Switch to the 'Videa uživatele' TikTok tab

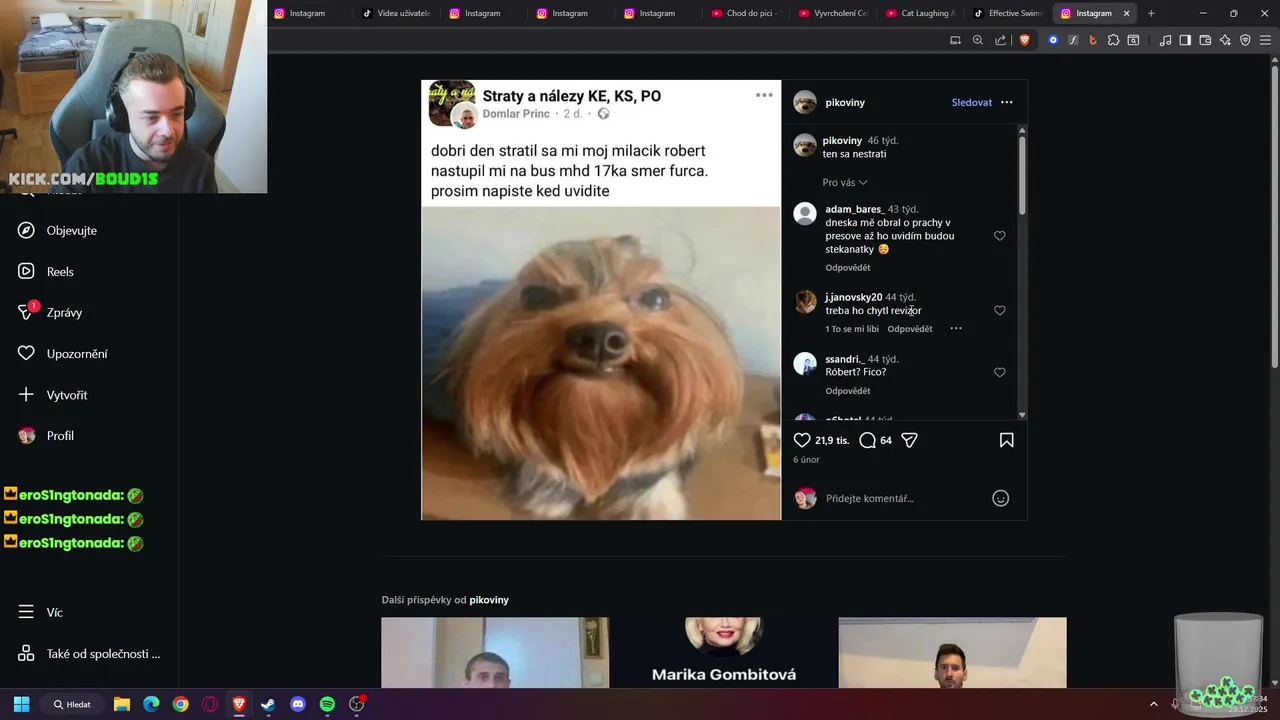396,13
